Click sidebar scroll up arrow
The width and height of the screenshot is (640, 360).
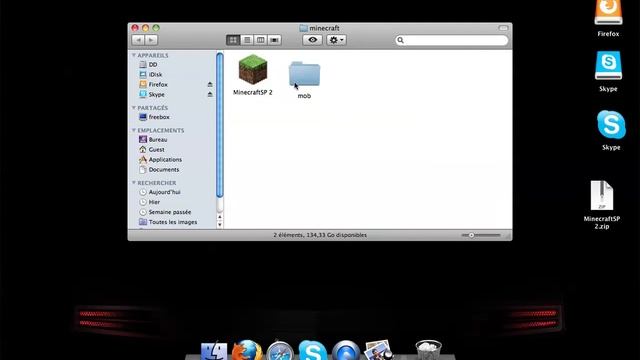[220, 217]
